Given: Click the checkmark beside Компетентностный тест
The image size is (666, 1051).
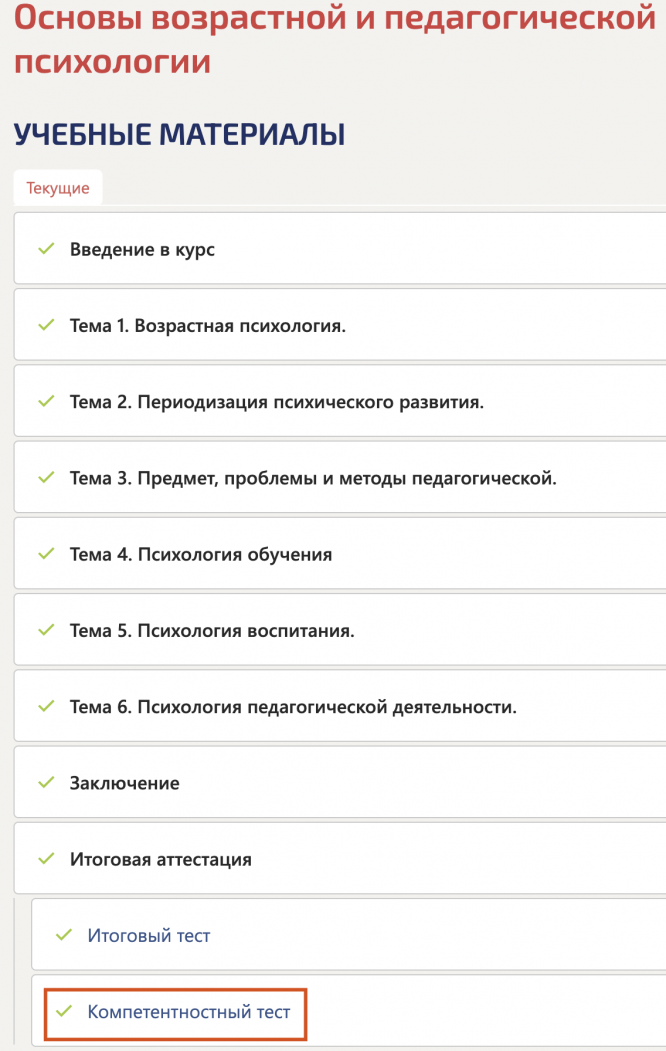Looking at the screenshot, I should (64, 1012).
